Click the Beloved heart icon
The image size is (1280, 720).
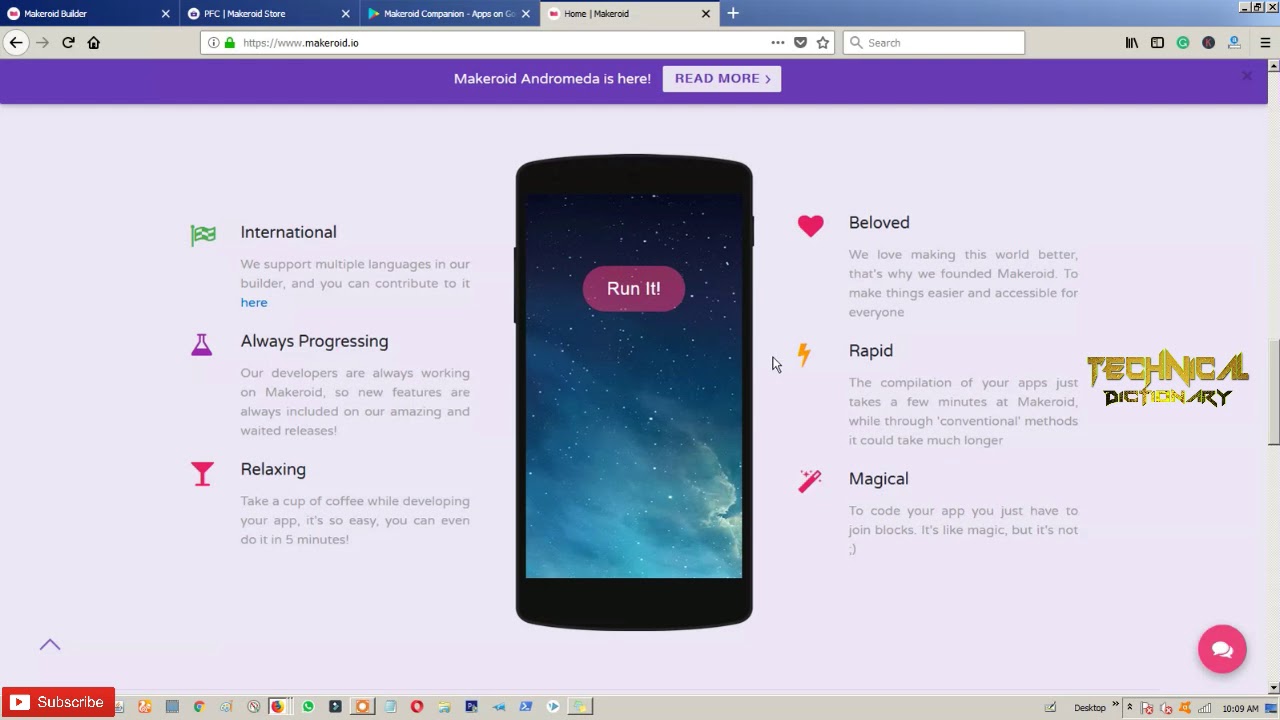pyautogui.click(x=811, y=226)
